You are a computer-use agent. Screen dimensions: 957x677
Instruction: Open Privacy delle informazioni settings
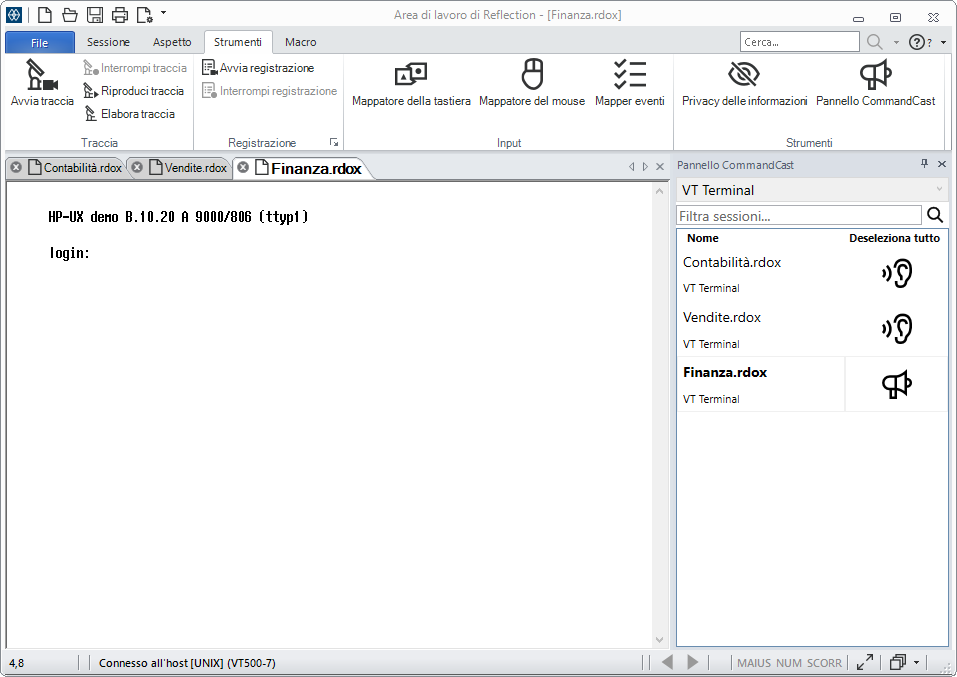pos(744,75)
